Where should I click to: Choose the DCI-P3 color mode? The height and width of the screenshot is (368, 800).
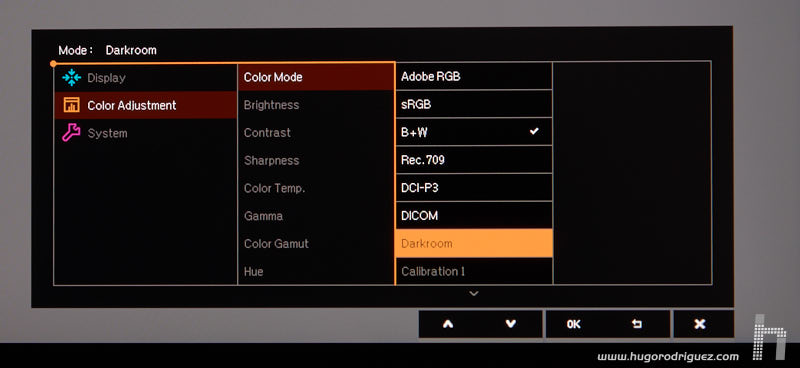click(474, 188)
